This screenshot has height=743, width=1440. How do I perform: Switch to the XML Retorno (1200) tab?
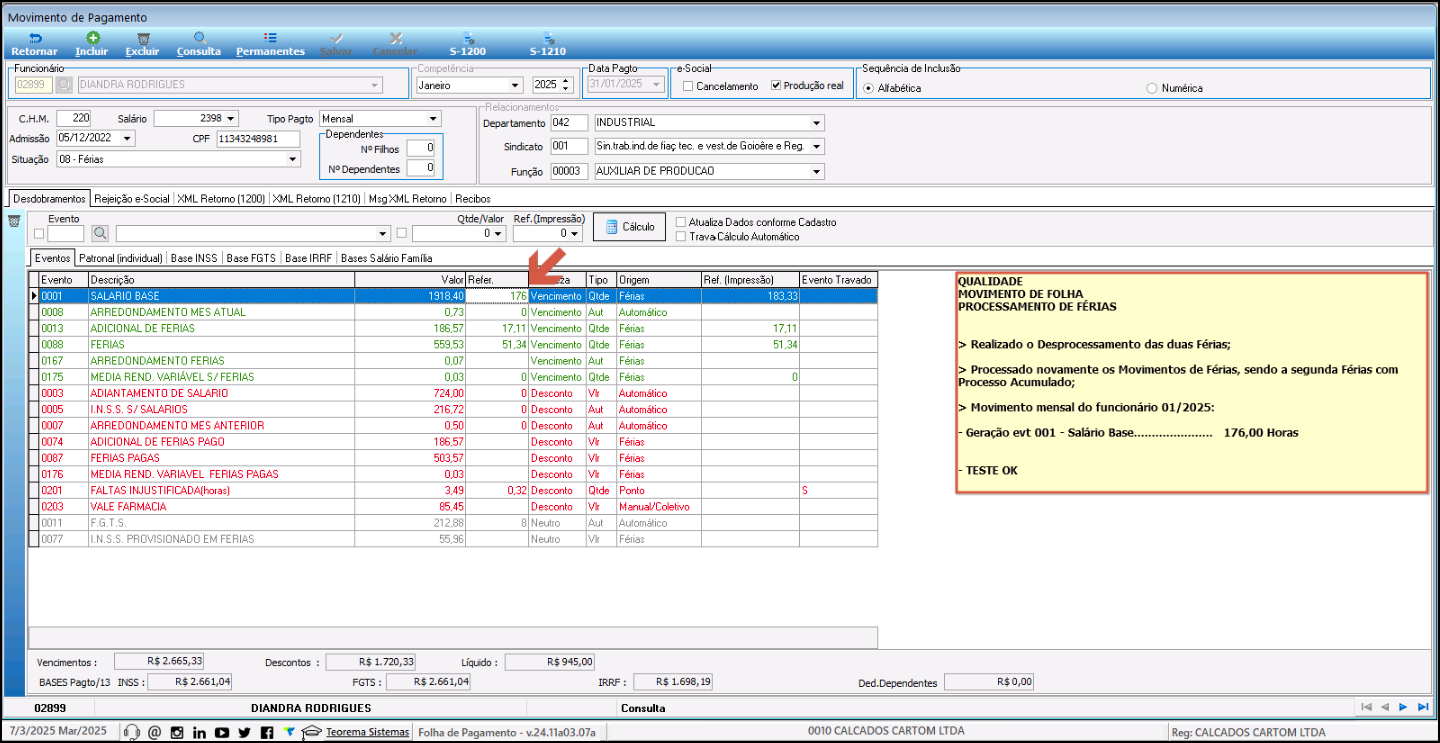pos(221,198)
